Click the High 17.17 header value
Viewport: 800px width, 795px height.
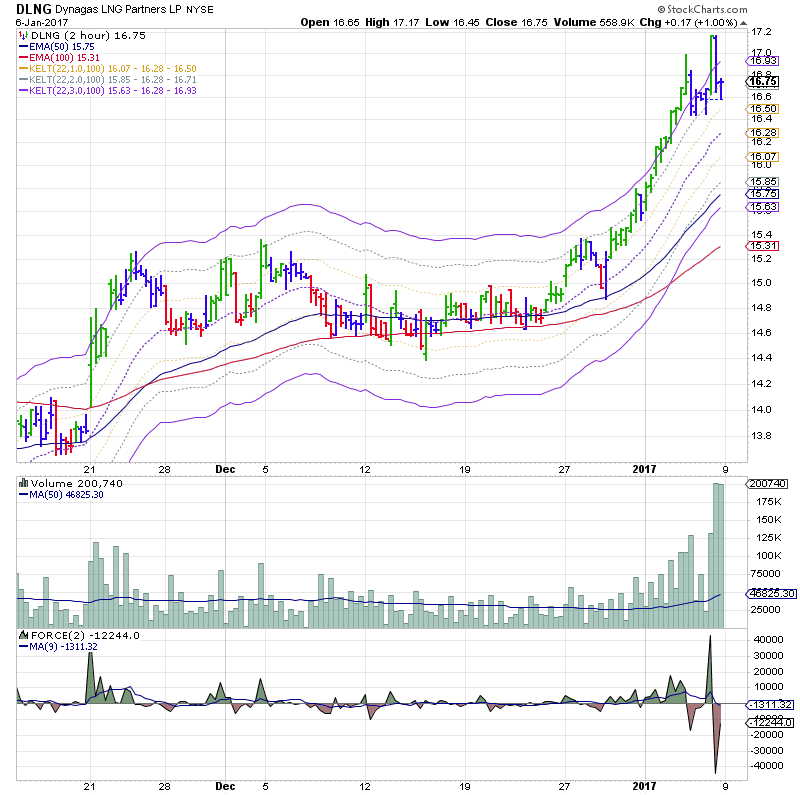(x=392, y=22)
